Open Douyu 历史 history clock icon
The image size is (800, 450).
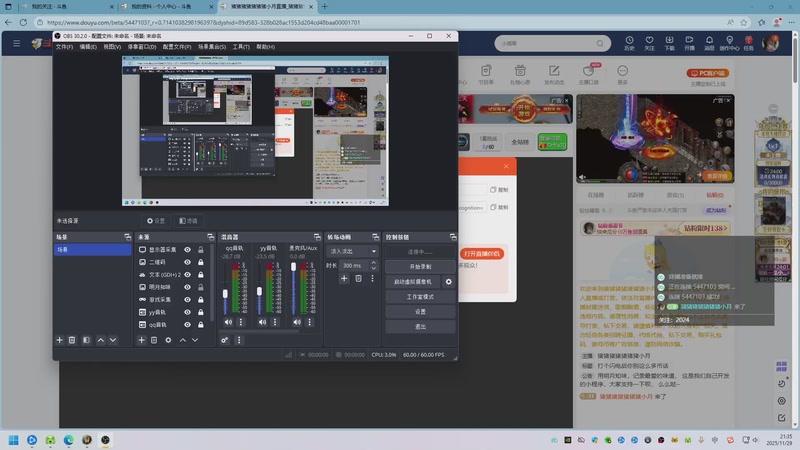629,43
